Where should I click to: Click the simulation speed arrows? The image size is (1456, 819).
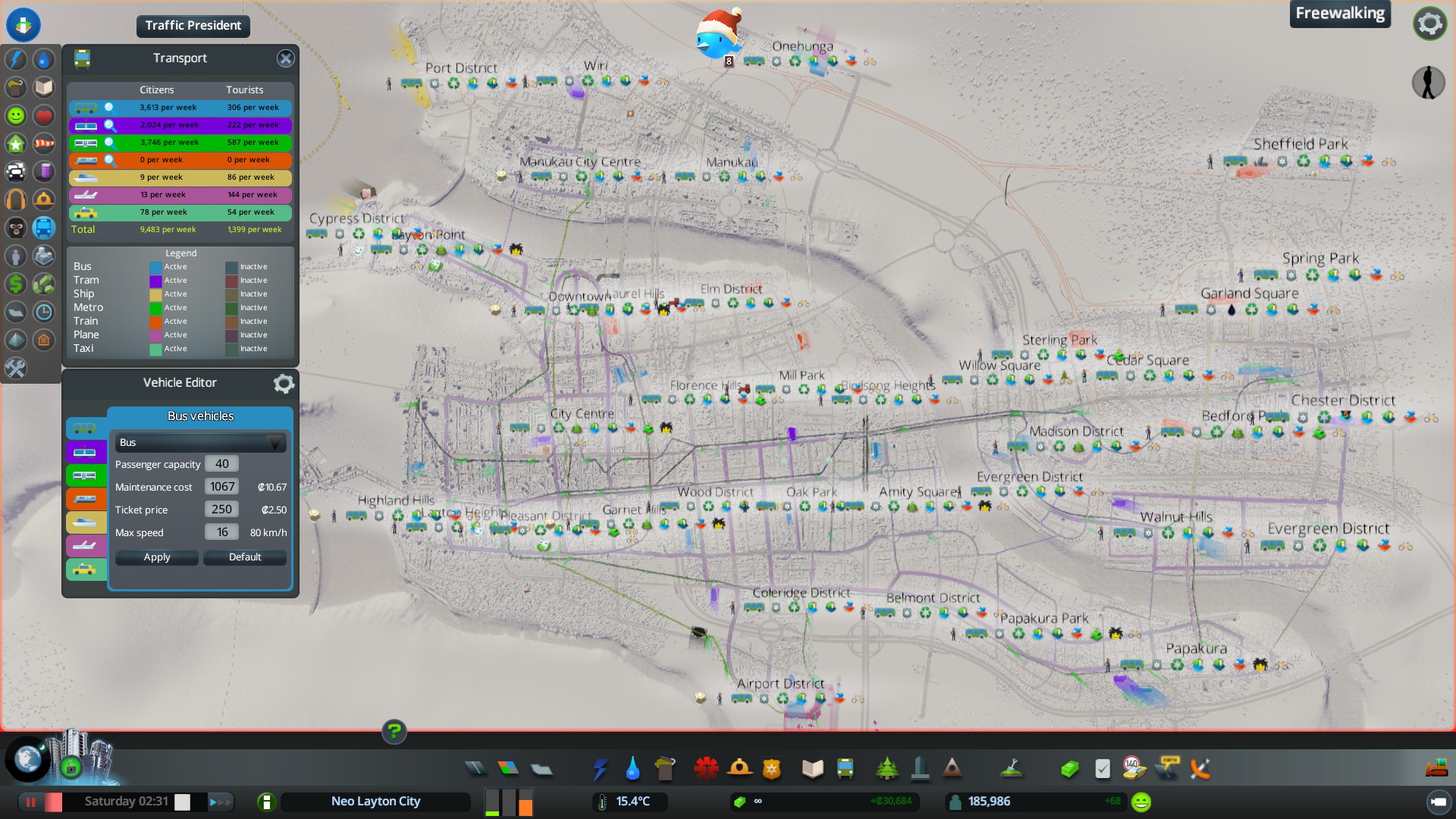click(221, 802)
